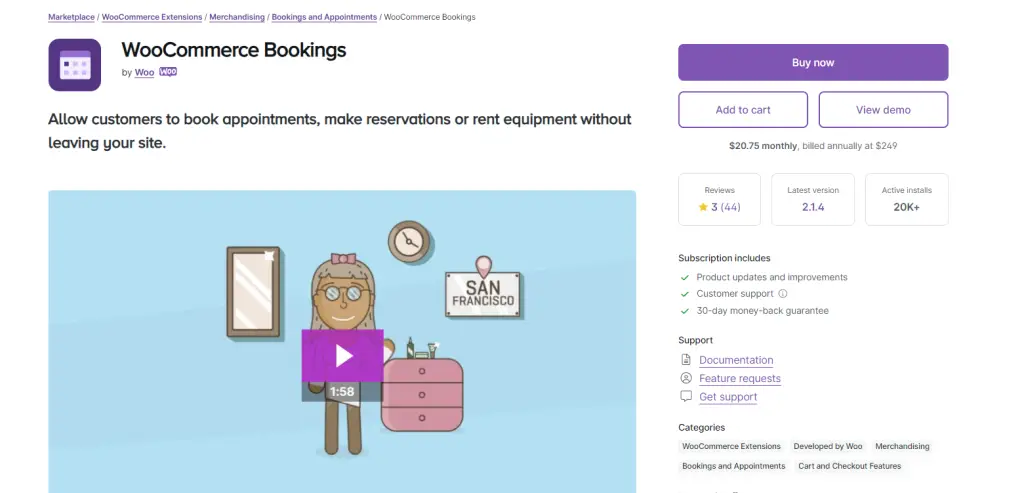
Task: Click the Feature requests person icon
Action: pos(686,378)
